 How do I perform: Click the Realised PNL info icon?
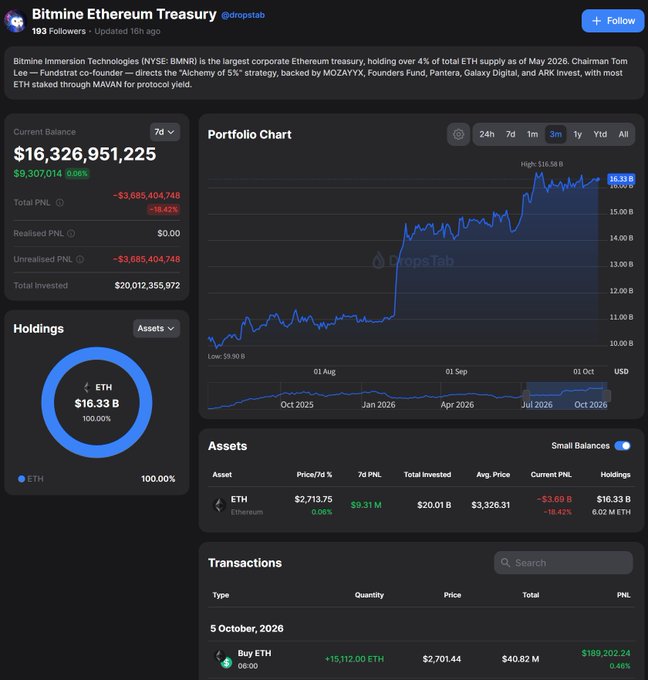pos(71,233)
